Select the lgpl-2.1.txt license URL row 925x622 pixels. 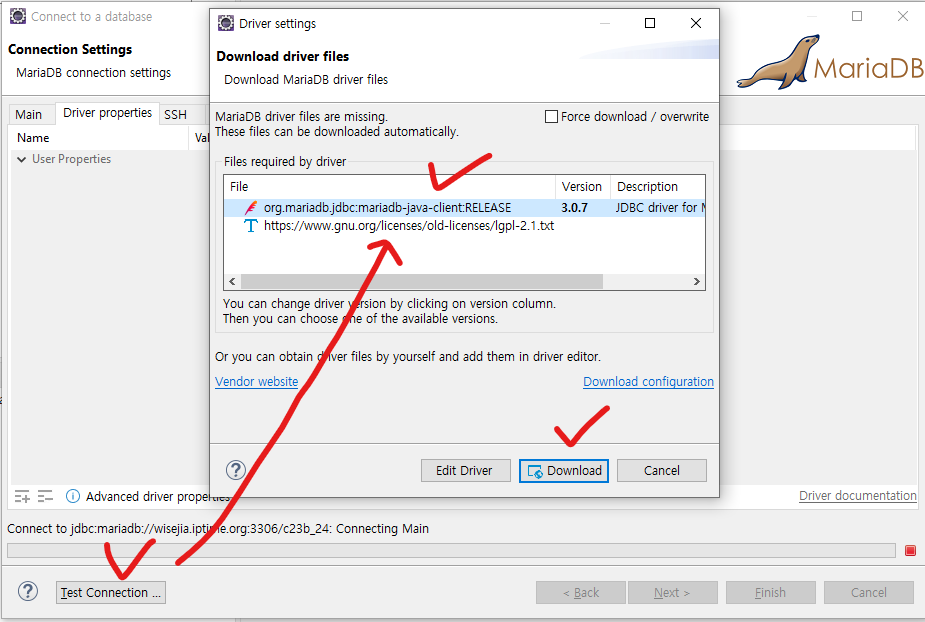pos(464,225)
